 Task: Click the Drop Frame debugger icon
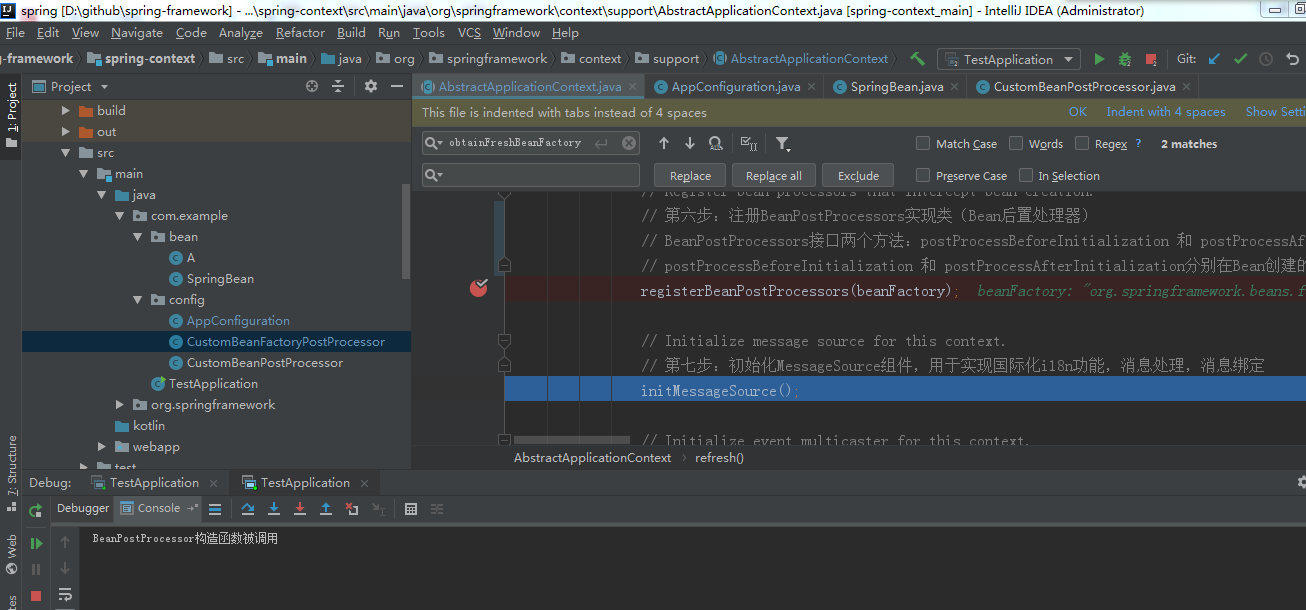tap(352, 508)
